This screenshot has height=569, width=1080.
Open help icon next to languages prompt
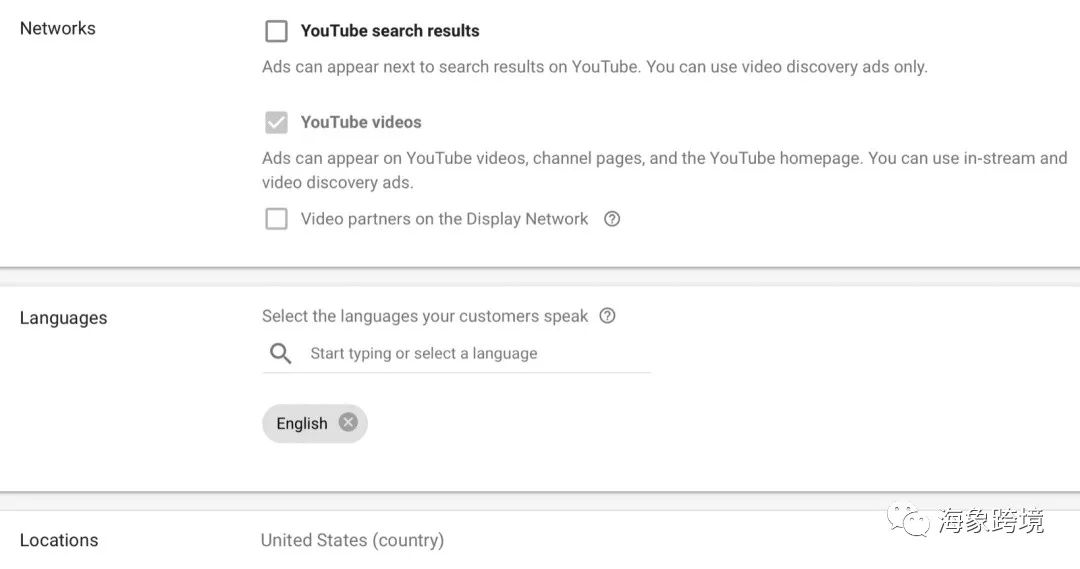pyautogui.click(x=607, y=316)
